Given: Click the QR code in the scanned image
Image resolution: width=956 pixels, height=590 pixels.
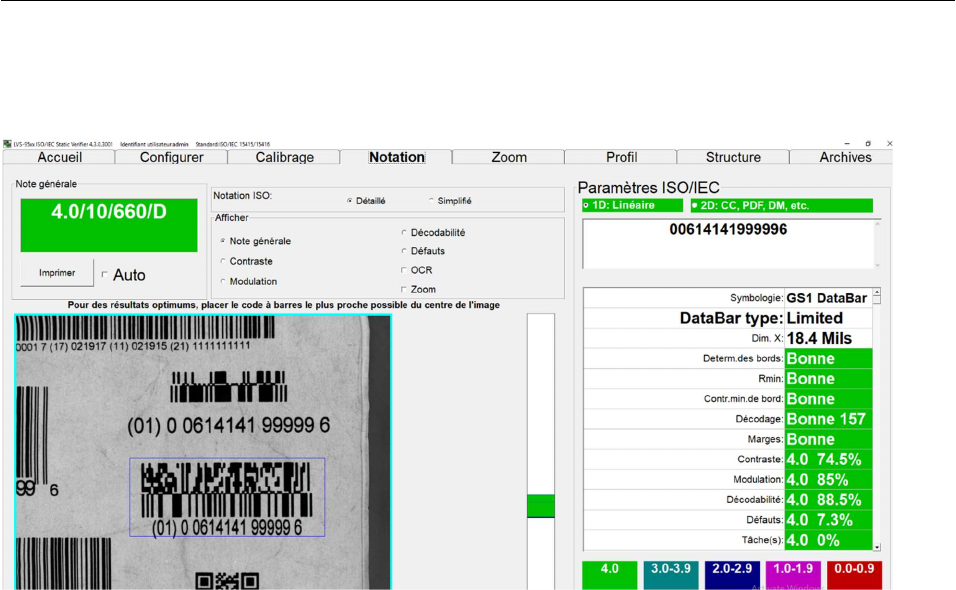Looking at the screenshot, I should pyautogui.click(x=227, y=581).
